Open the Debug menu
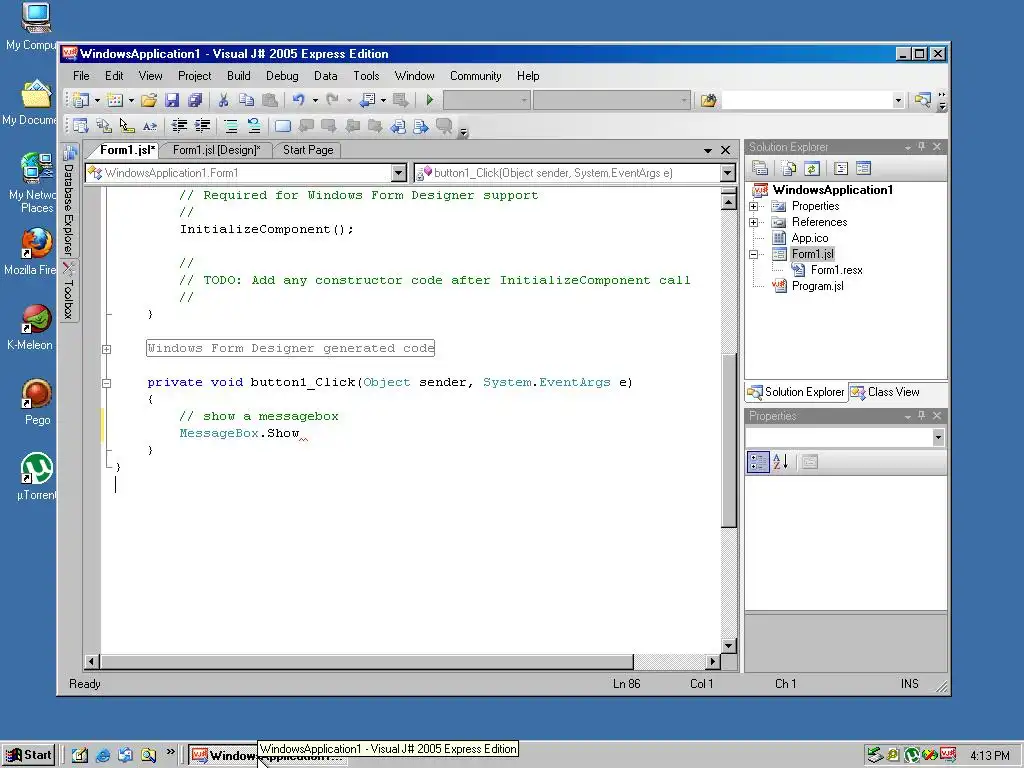This screenshot has height=768, width=1024. 282,76
